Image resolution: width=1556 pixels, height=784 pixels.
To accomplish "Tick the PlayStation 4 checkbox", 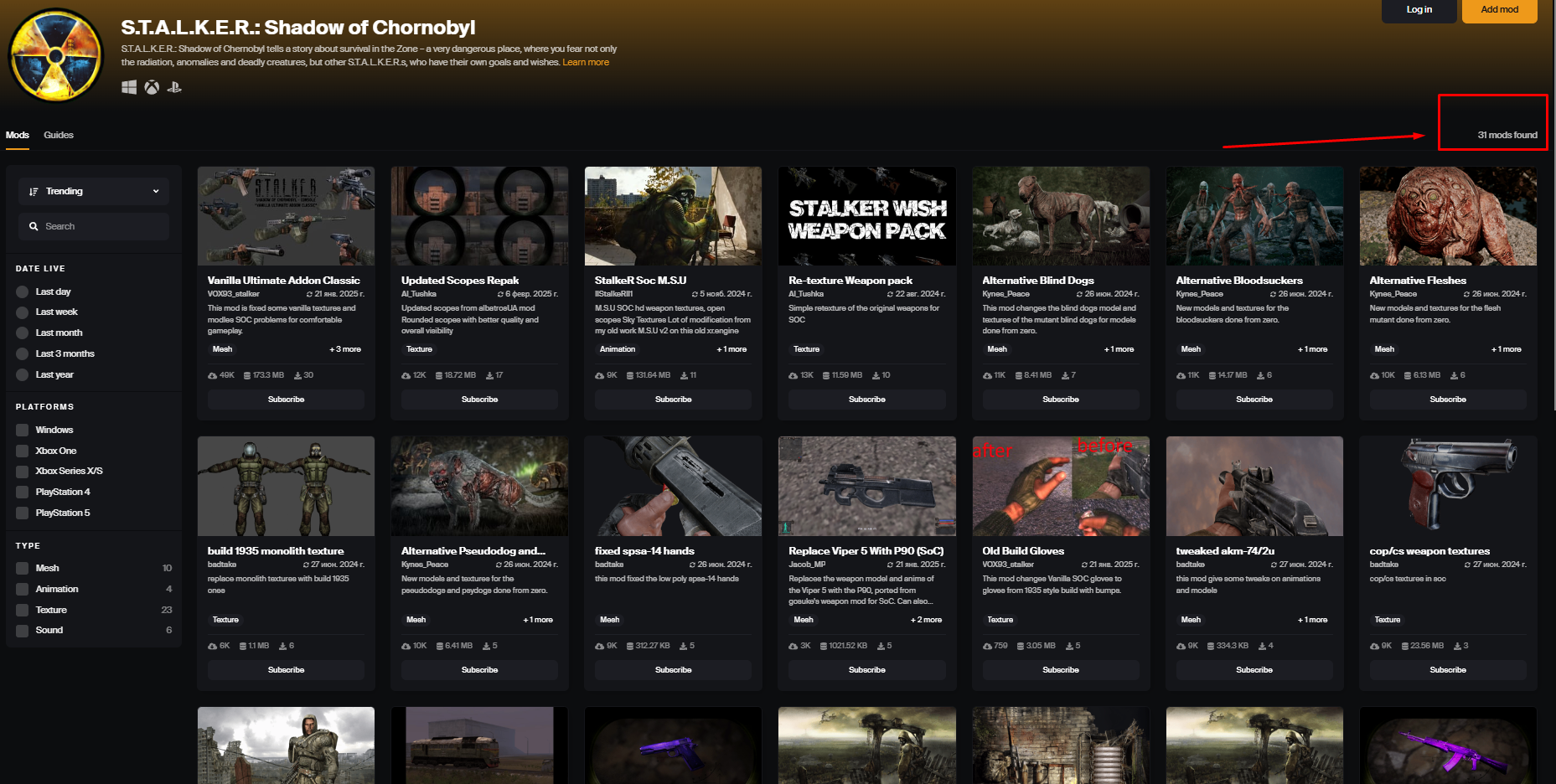I will 23,492.
